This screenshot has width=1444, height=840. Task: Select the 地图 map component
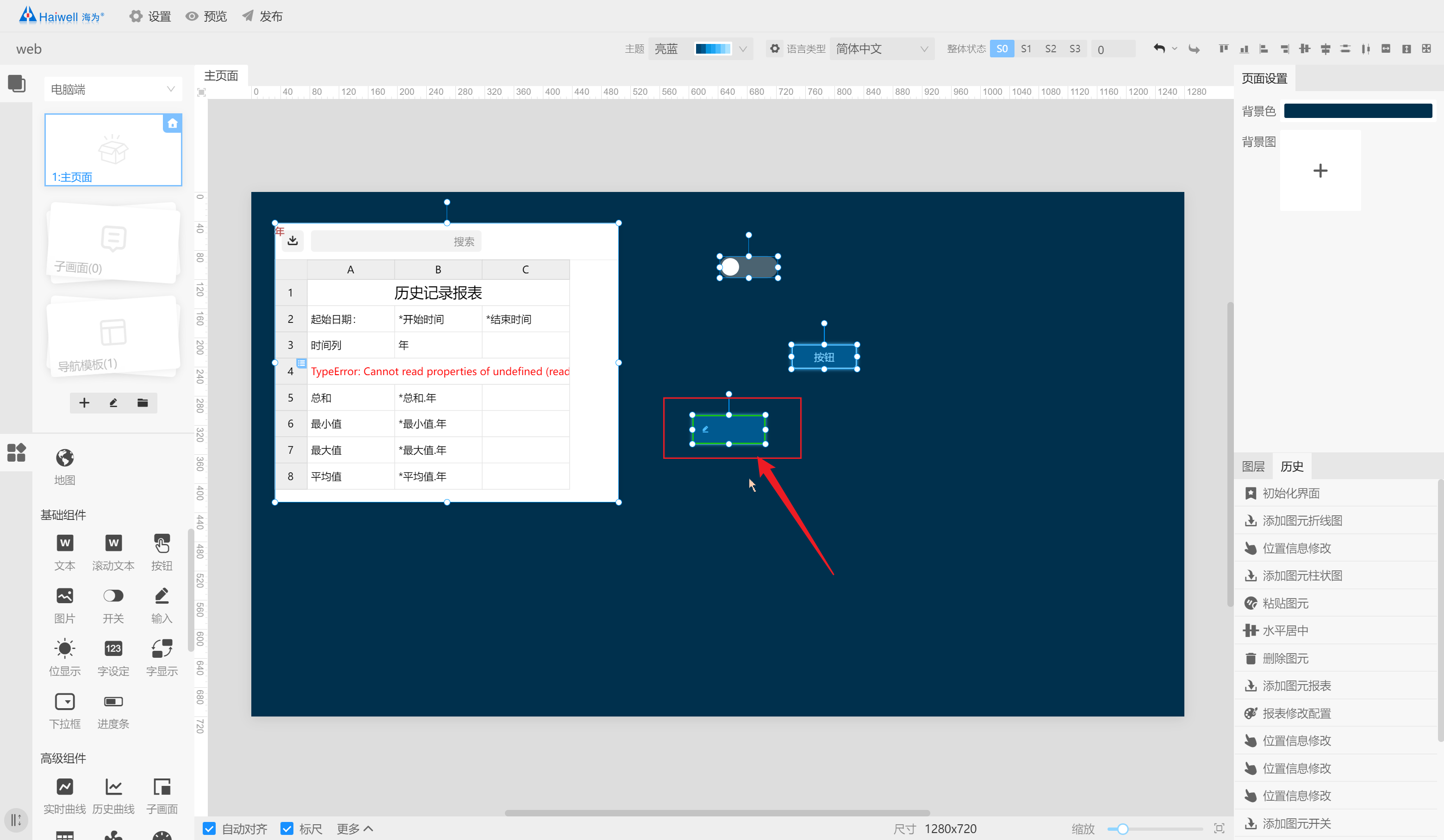(x=65, y=467)
